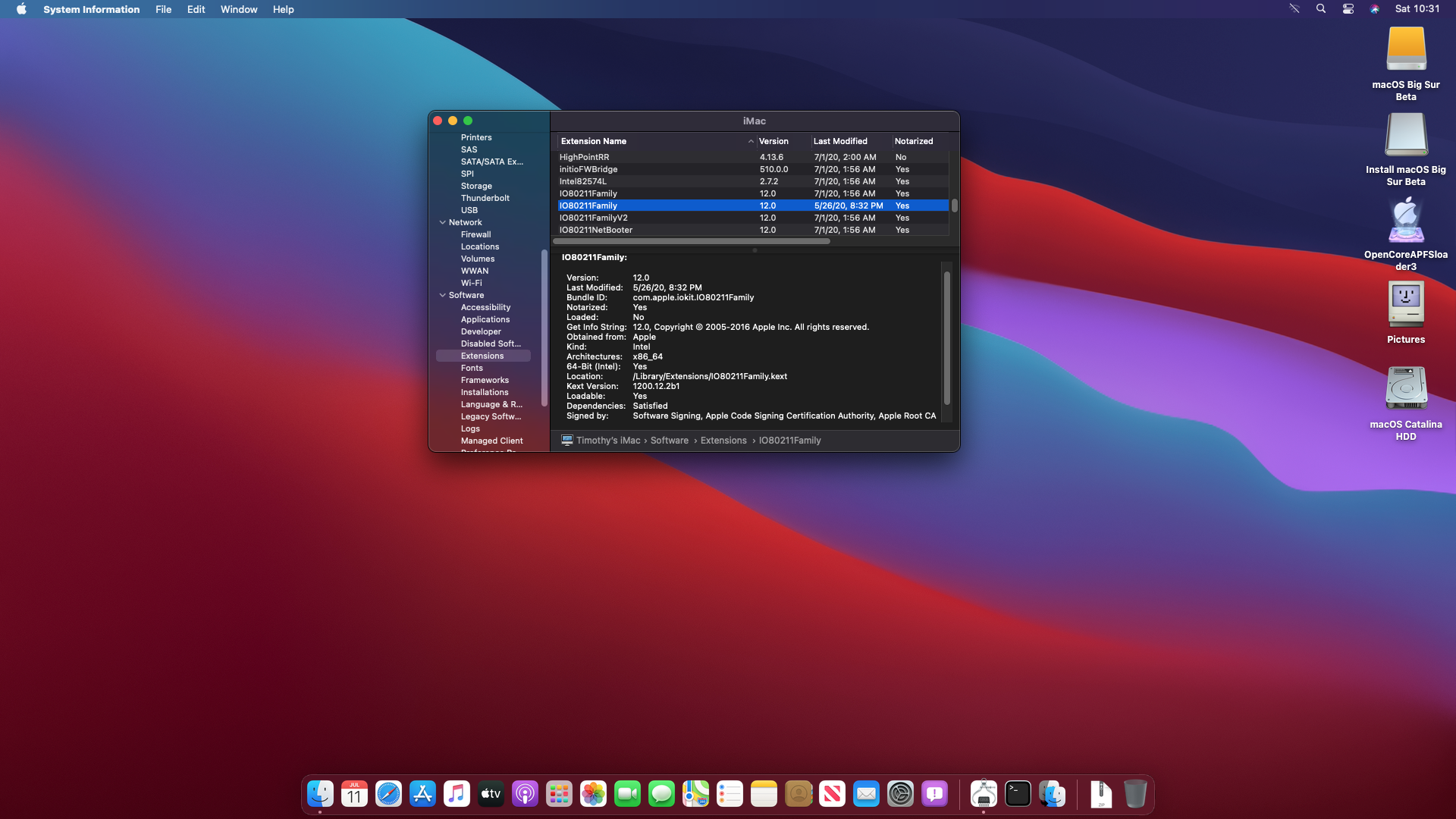Open the macOS Catalina HDD drive icon
The image size is (1456, 819).
(x=1406, y=389)
